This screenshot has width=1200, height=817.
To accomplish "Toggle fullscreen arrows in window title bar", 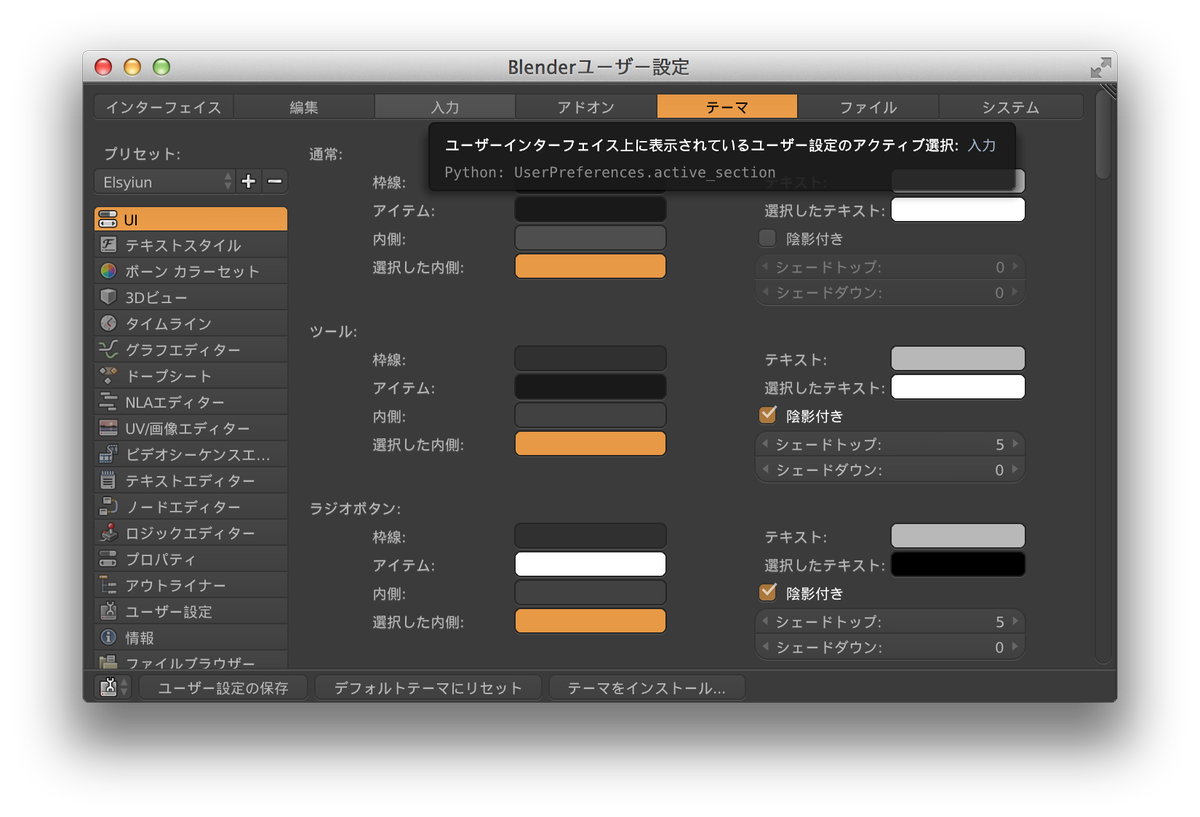I will click(x=1100, y=68).
